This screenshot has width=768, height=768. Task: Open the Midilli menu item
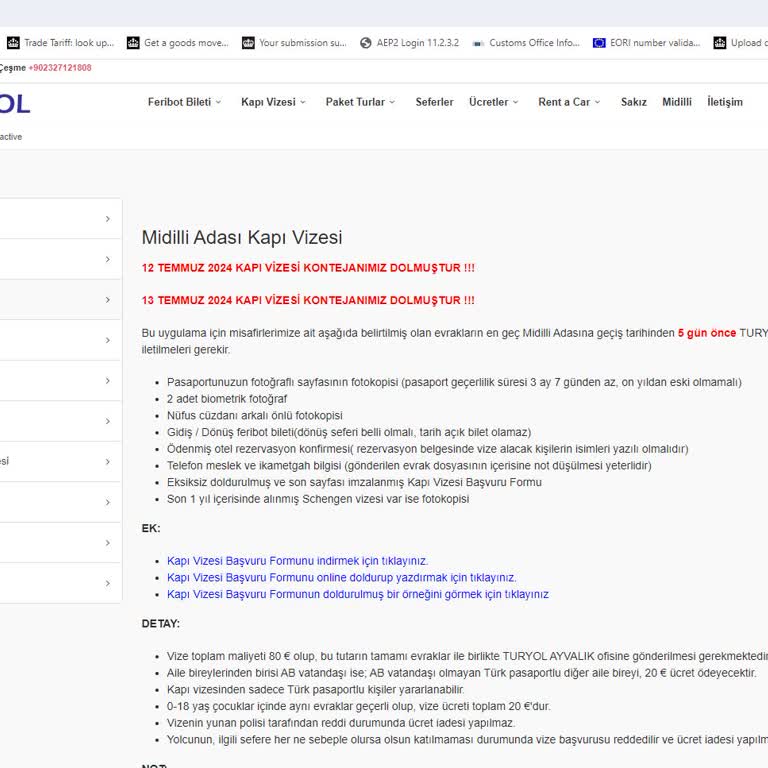point(677,102)
